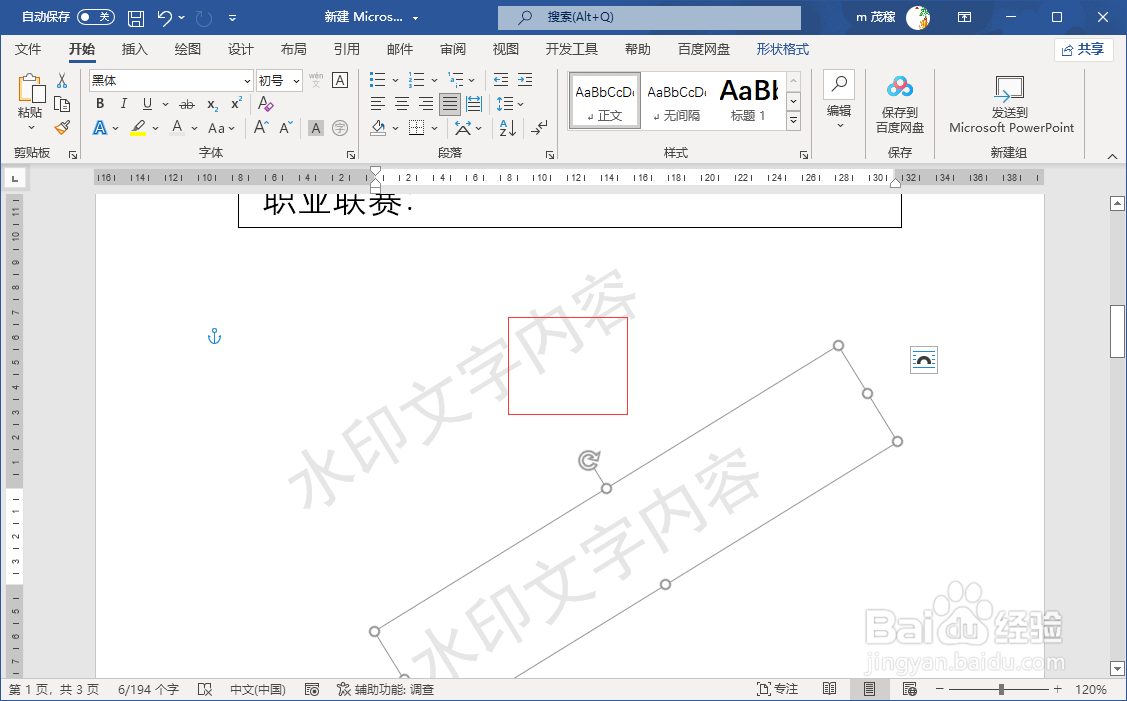Click the Copy icon

coord(62,104)
